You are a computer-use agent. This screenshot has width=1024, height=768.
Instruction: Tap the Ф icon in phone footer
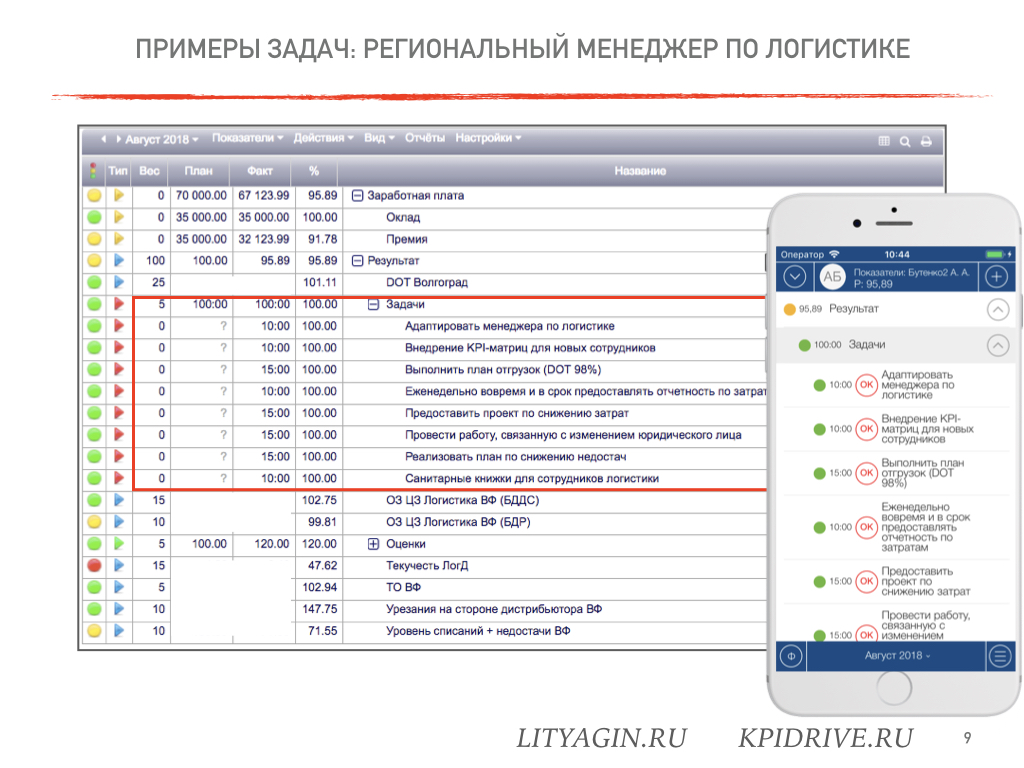click(791, 656)
